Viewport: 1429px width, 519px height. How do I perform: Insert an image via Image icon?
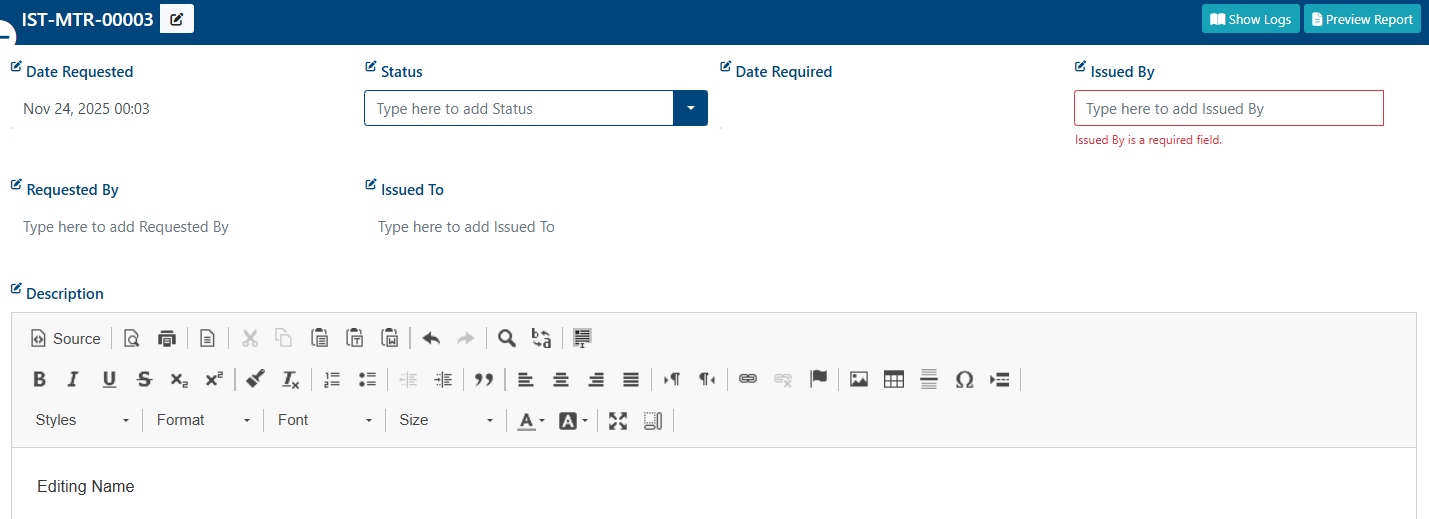coord(858,380)
